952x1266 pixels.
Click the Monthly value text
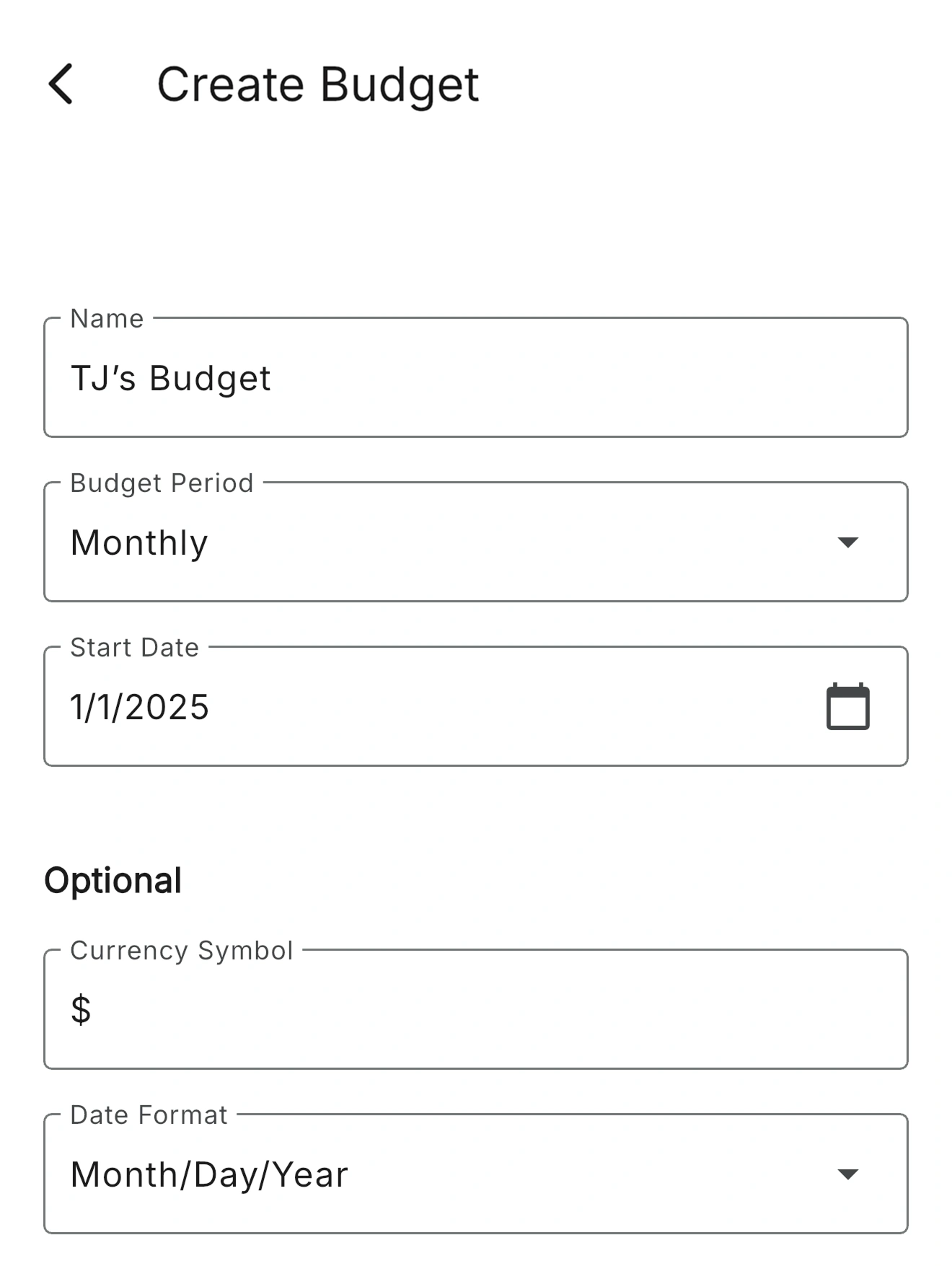(x=139, y=542)
